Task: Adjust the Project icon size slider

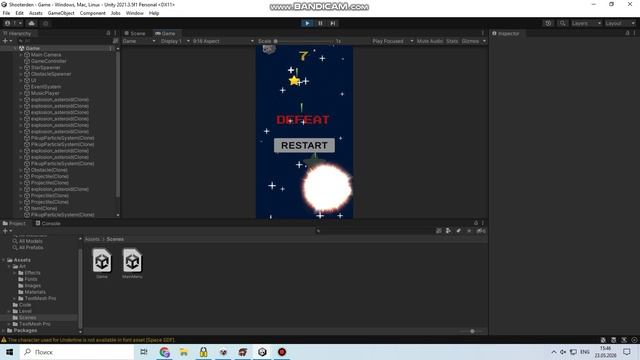Action: point(472,331)
